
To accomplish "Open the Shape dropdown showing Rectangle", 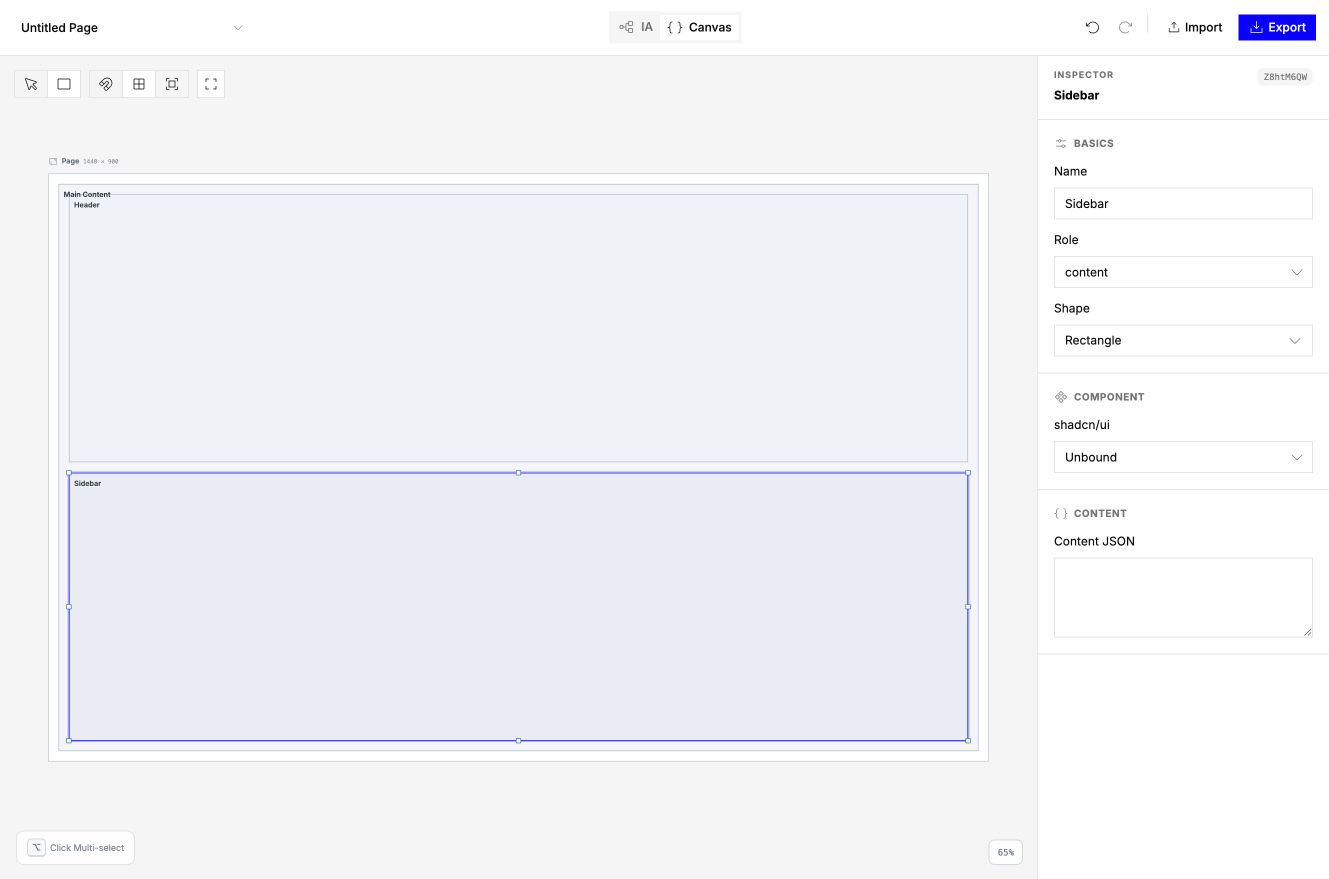I will point(1183,340).
